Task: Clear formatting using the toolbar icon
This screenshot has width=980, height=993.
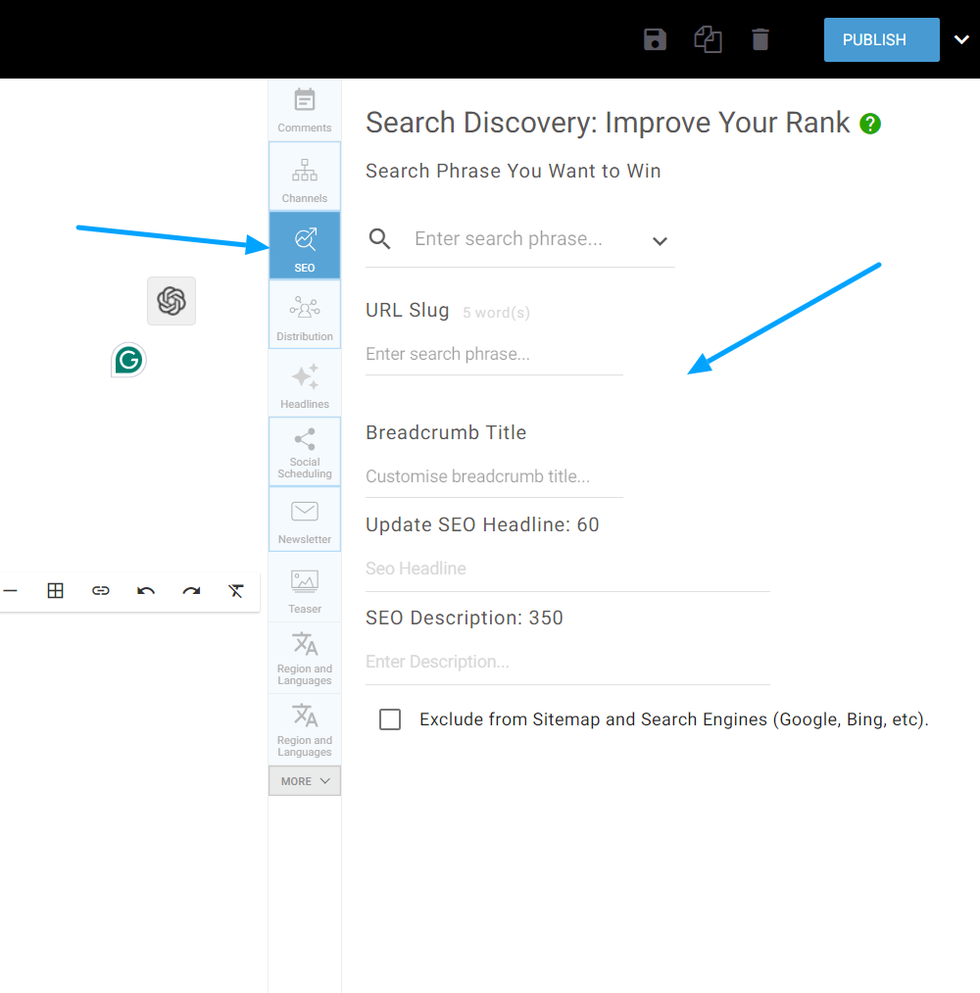Action: pos(236,591)
